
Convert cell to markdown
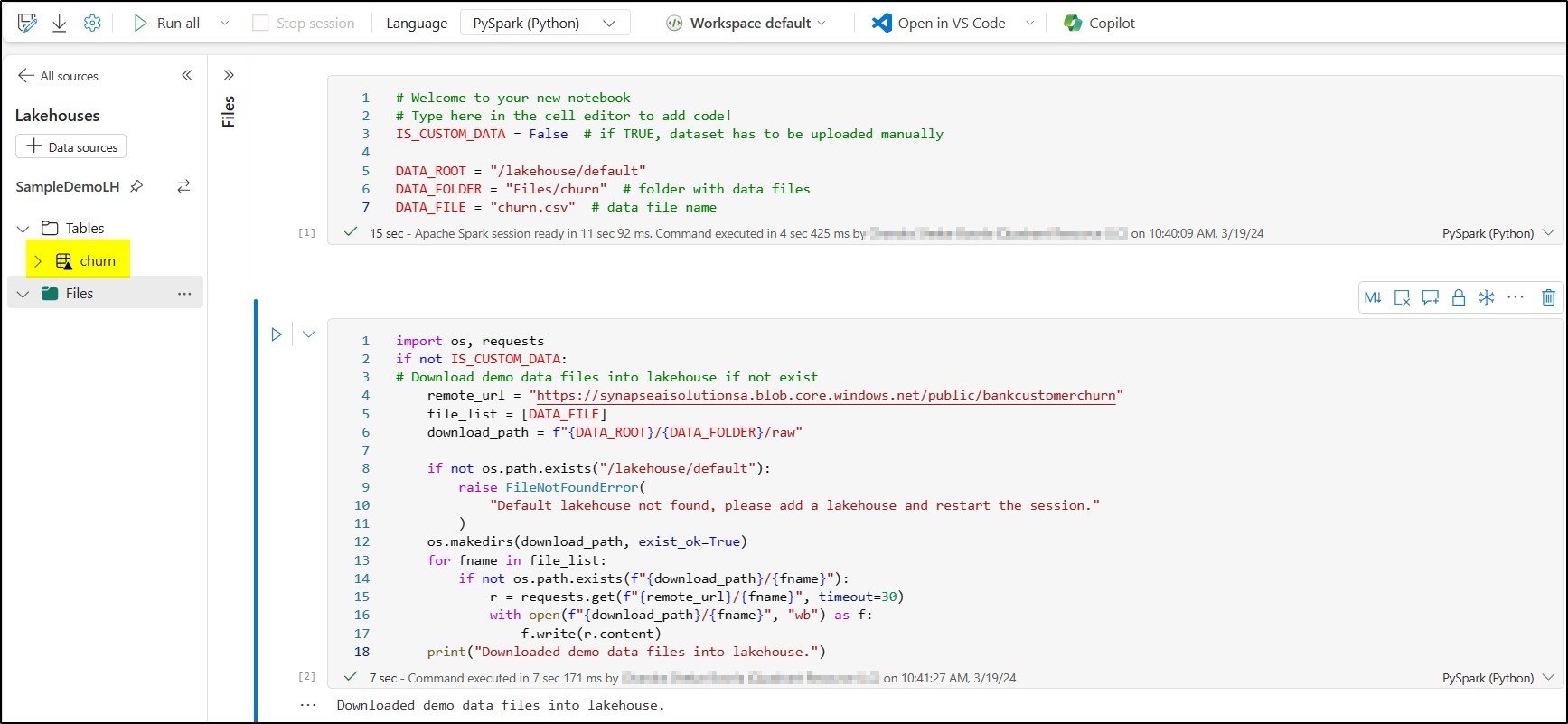click(x=1373, y=297)
